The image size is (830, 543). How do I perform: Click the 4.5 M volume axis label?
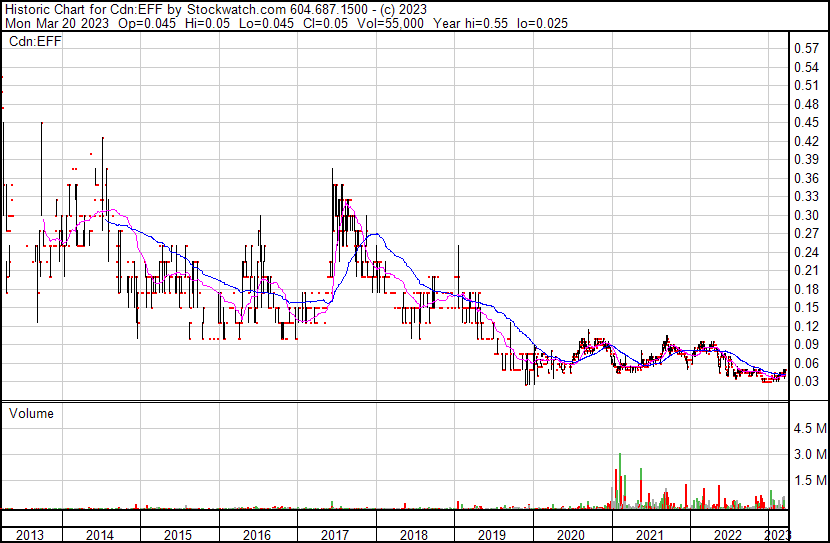(809, 429)
